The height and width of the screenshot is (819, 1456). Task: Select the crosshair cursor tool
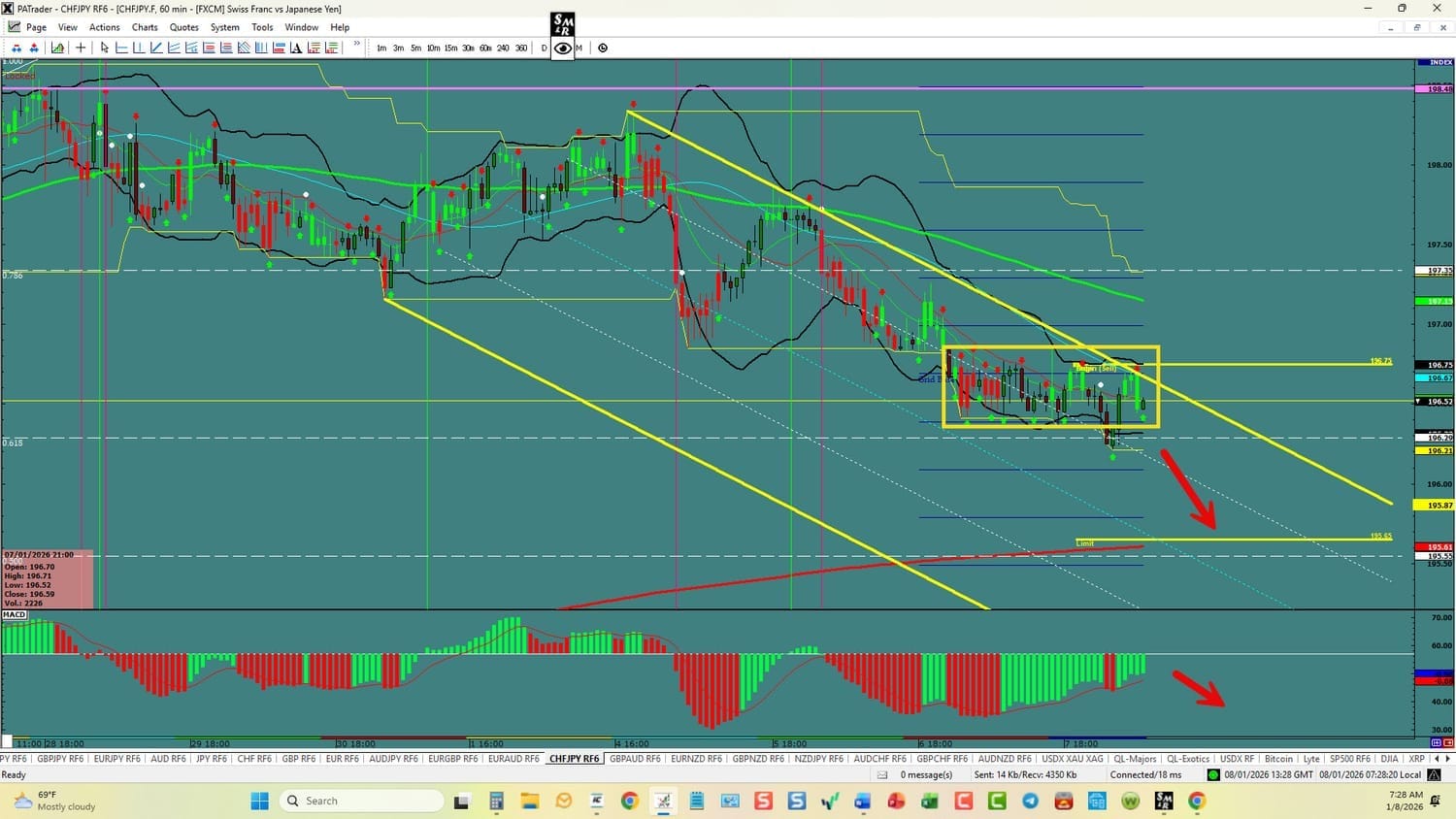(81, 48)
